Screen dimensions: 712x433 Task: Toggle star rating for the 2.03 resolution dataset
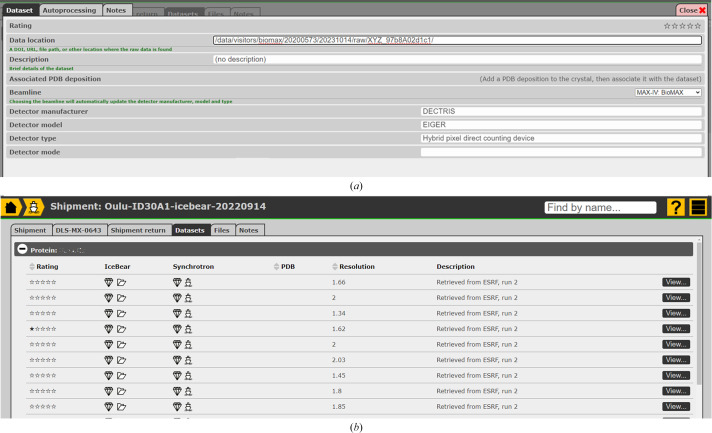coord(40,359)
